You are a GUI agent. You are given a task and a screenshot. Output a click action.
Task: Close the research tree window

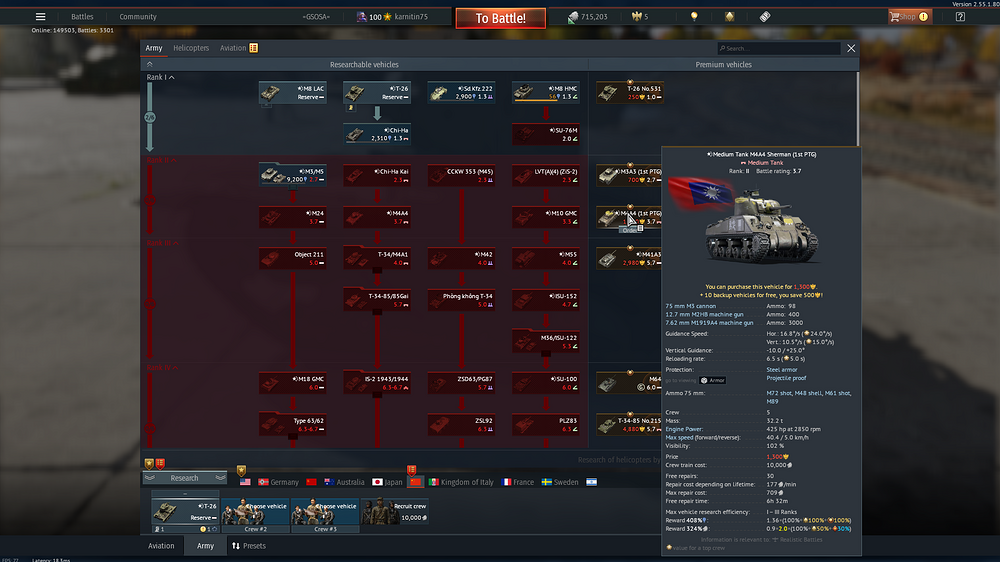tap(851, 48)
